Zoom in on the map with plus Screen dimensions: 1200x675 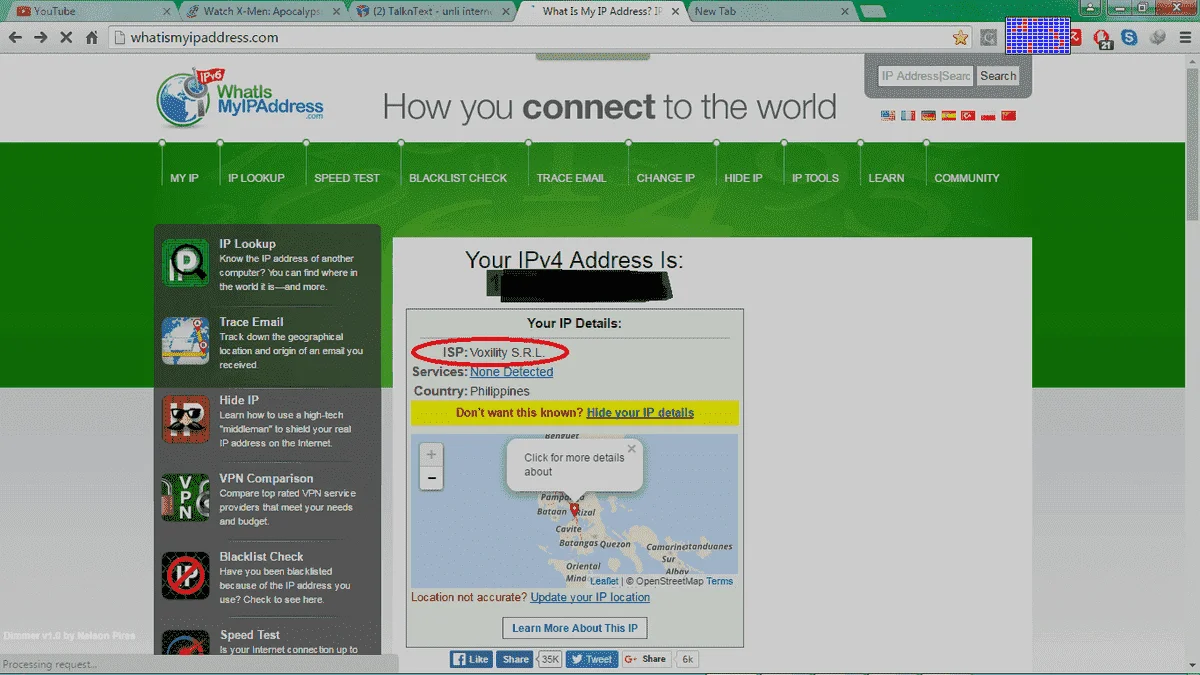coord(431,455)
